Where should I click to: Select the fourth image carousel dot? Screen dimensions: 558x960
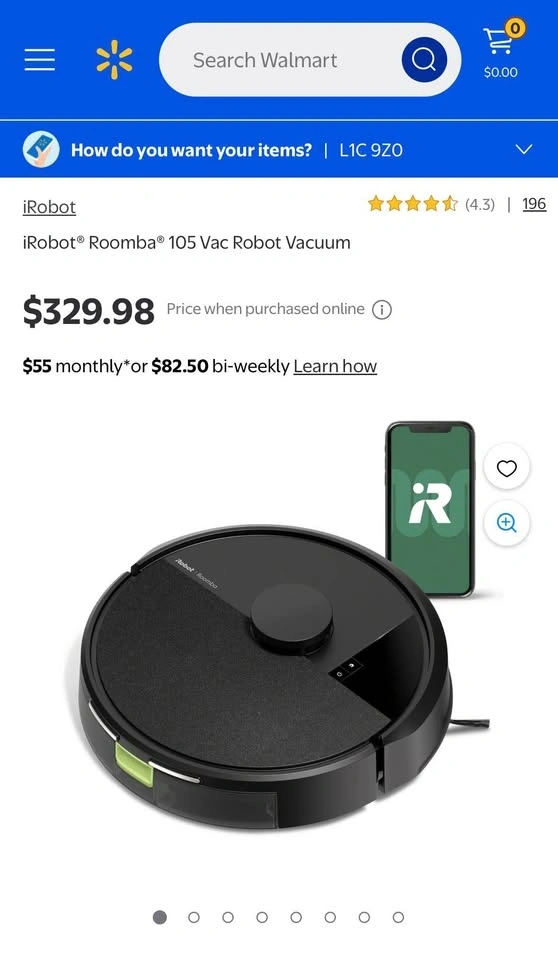[262, 917]
